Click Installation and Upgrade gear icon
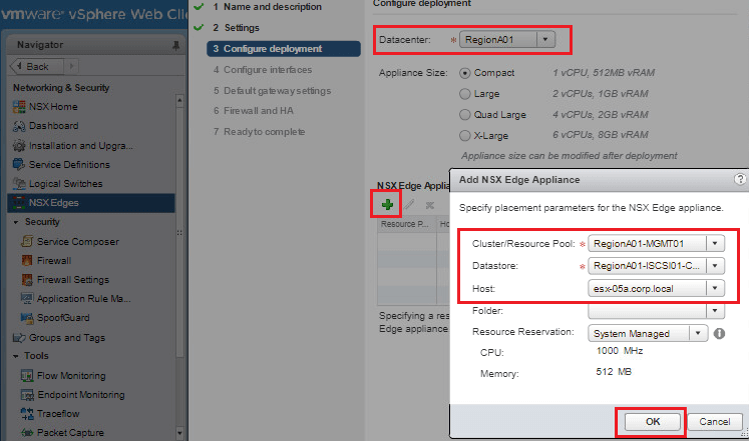 (x=19, y=146)
